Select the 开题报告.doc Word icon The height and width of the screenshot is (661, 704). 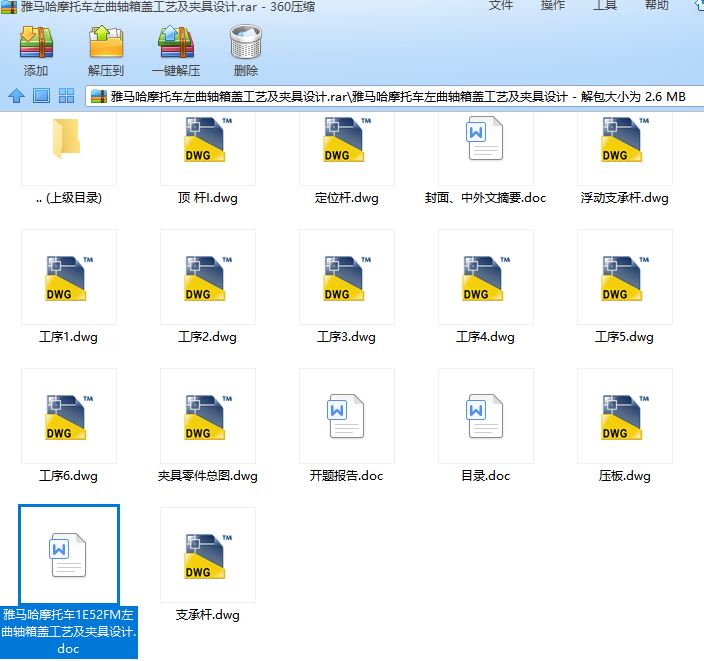(345, 416)
